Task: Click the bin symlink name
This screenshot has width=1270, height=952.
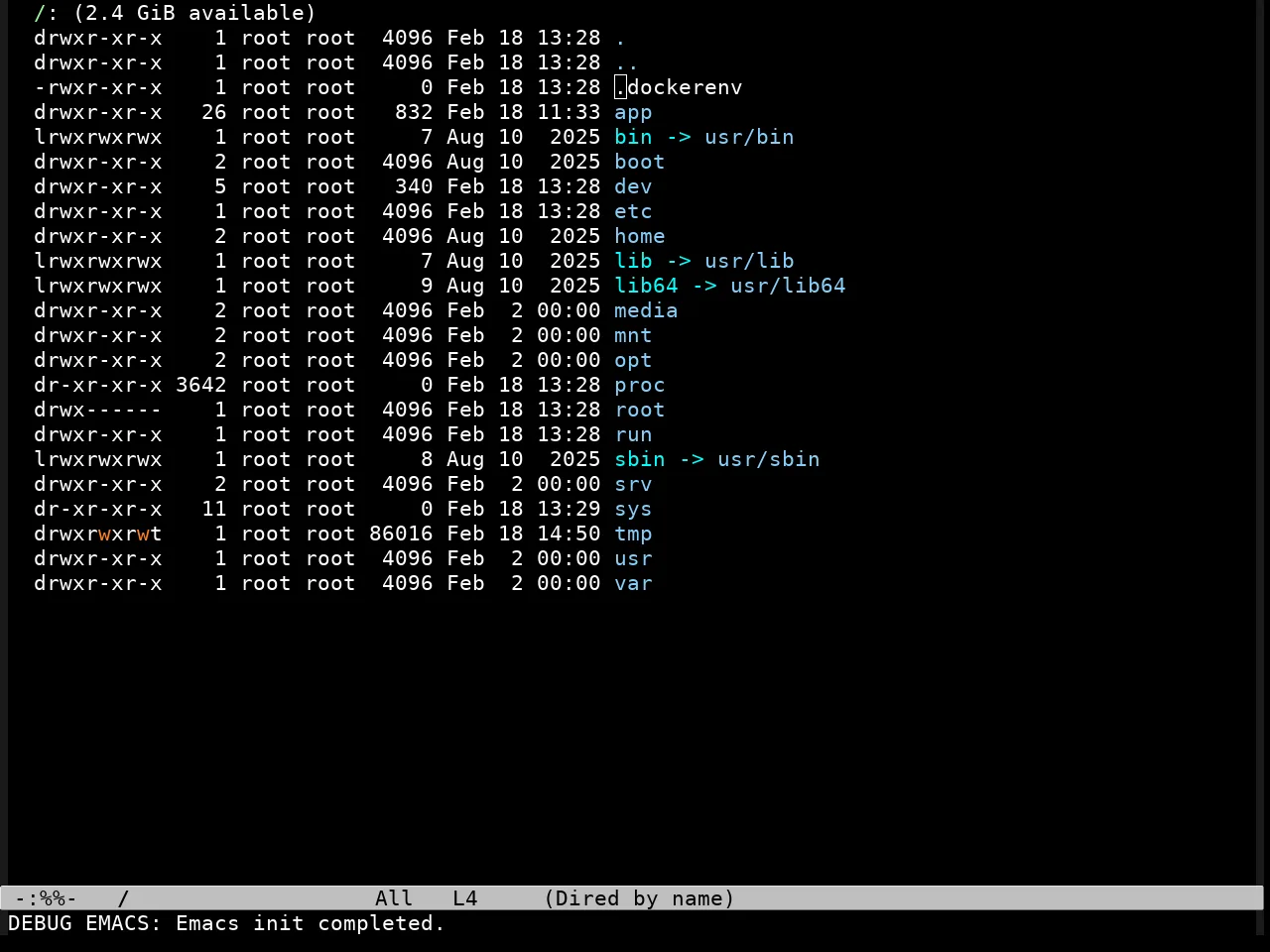Action: [633, 137]
